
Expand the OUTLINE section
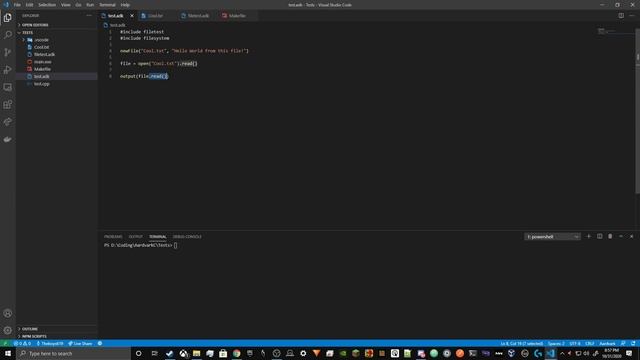pos(57,329)
